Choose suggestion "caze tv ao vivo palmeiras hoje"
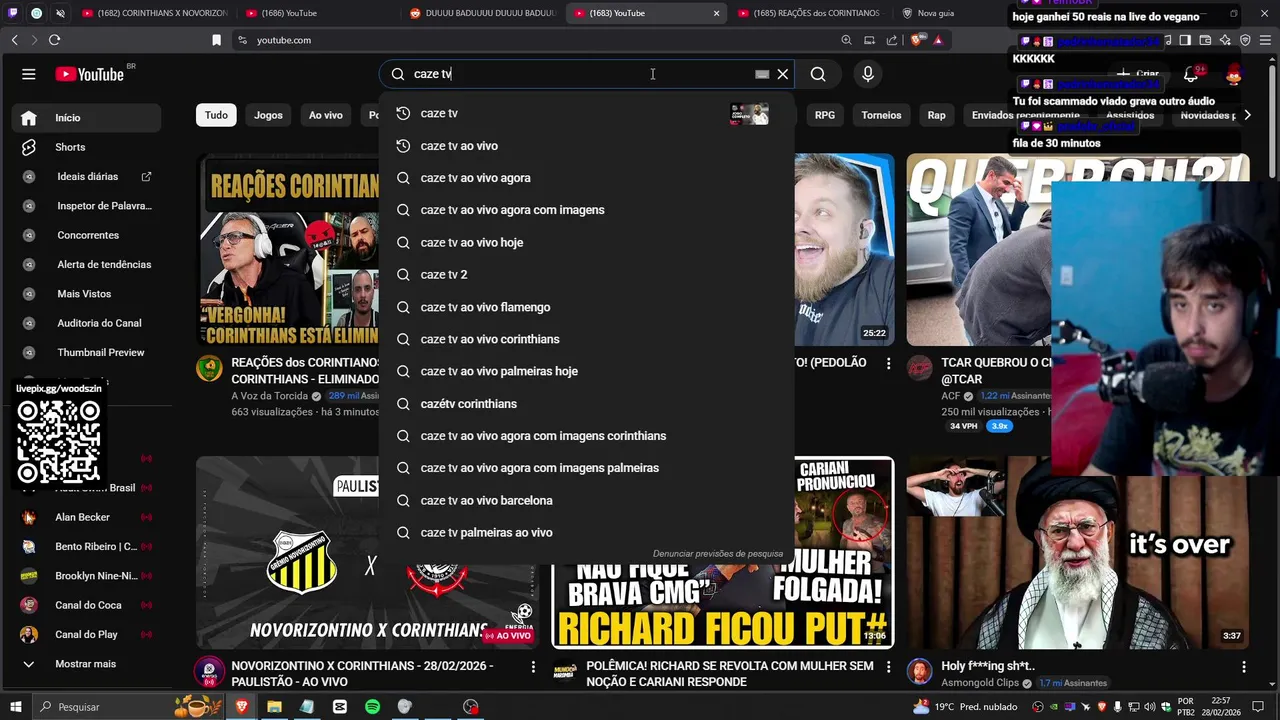1280x720 pixels. pyautogui.click(x=586, y=371)
